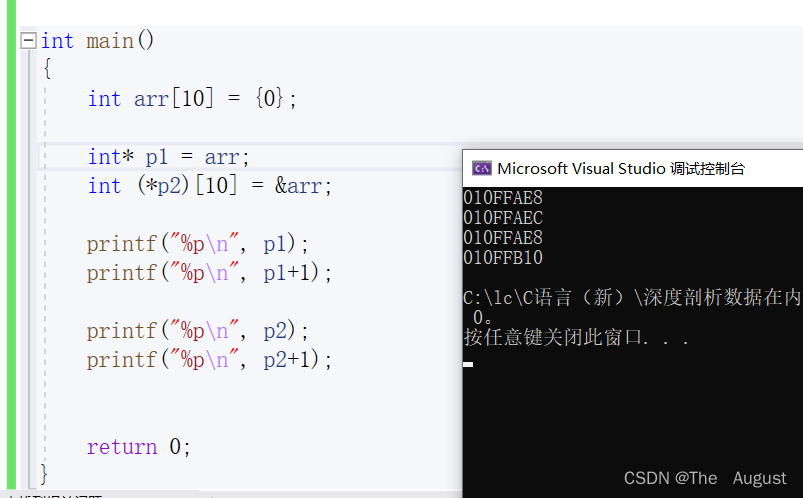This screenshot has width=803, height=498.
Task: Click the console file path line
Action: [x=632, y=297]
